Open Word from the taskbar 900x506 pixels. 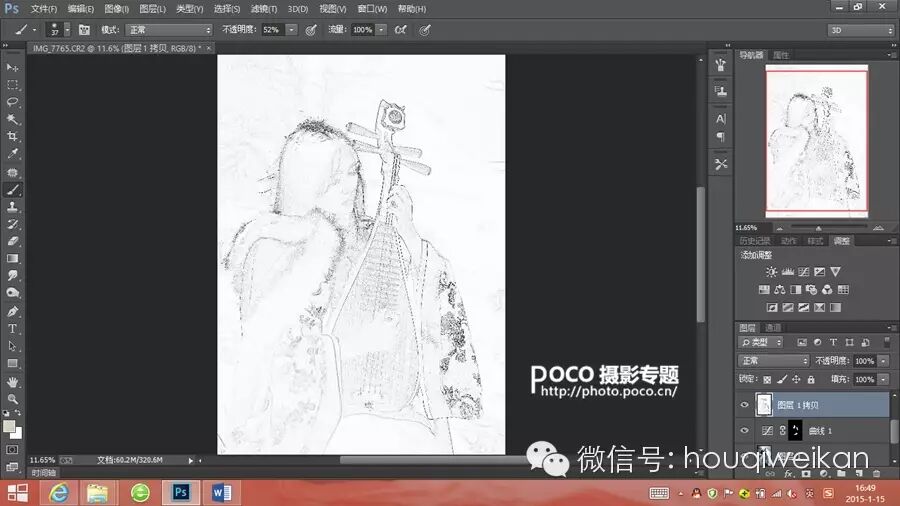tap(222, 493)
